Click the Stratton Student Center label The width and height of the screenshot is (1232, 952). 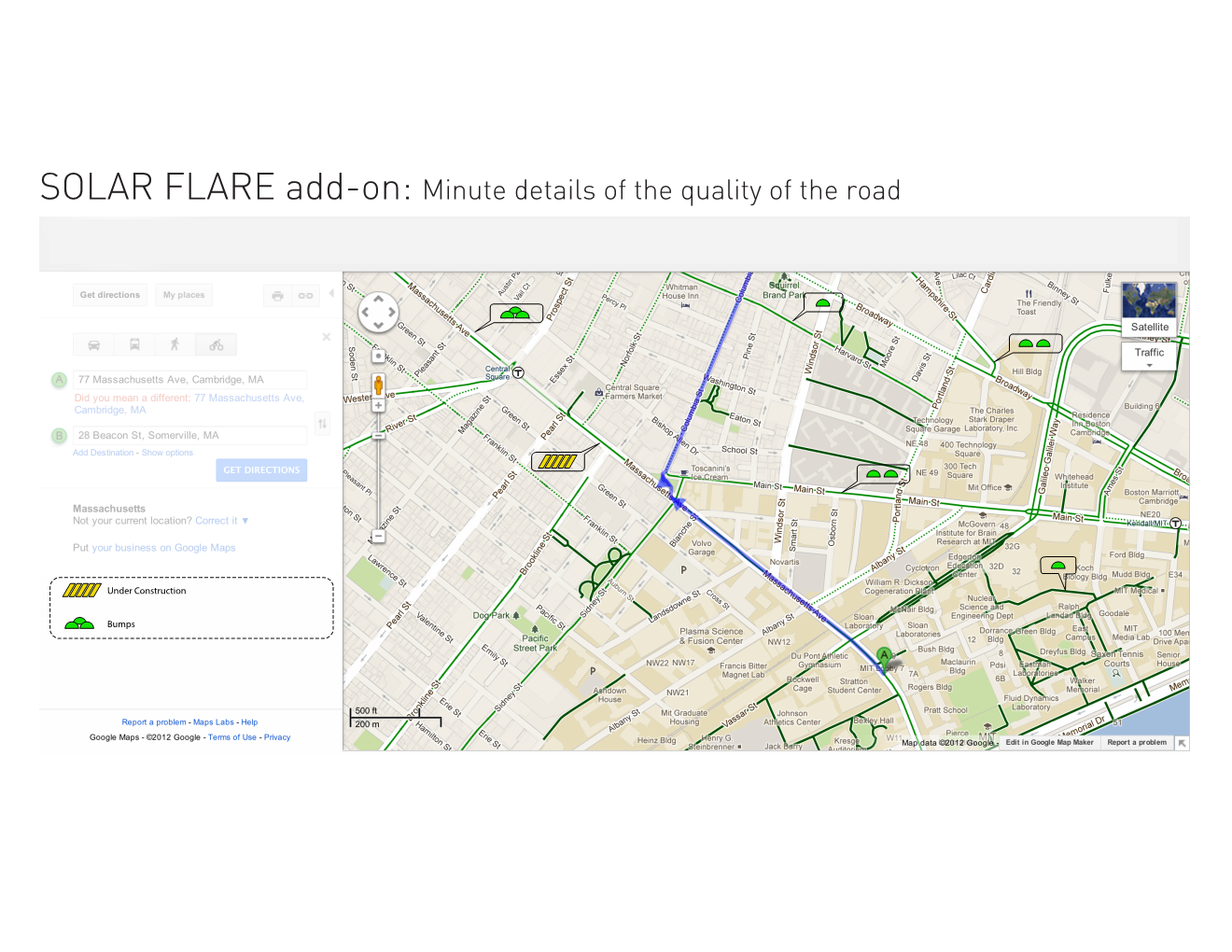coord(854,686)
